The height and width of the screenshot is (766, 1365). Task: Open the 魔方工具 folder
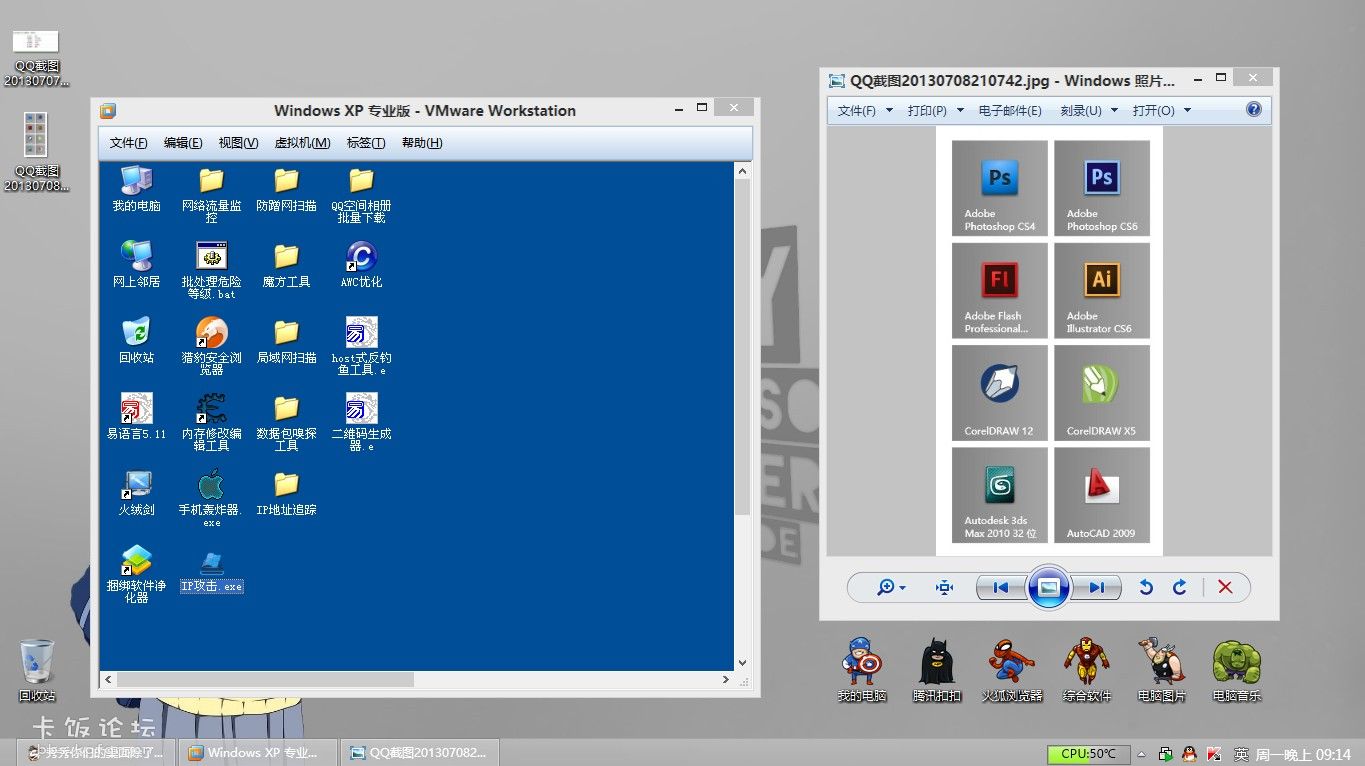coord(286,265)
